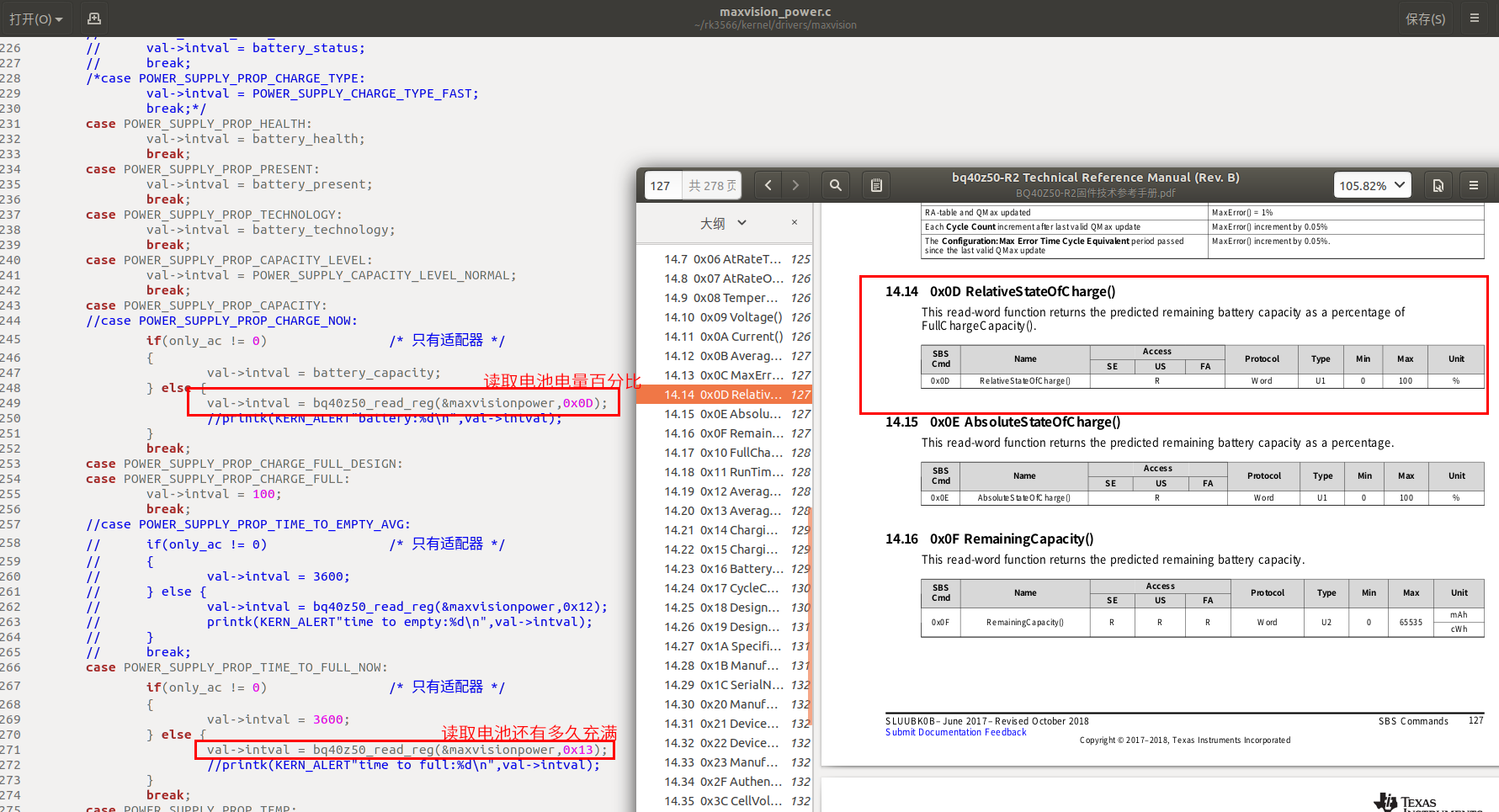The image size is (1499, 812).
Task: Open outline entry 14.17 0x10 FullCha
Action: pos(723,453)
